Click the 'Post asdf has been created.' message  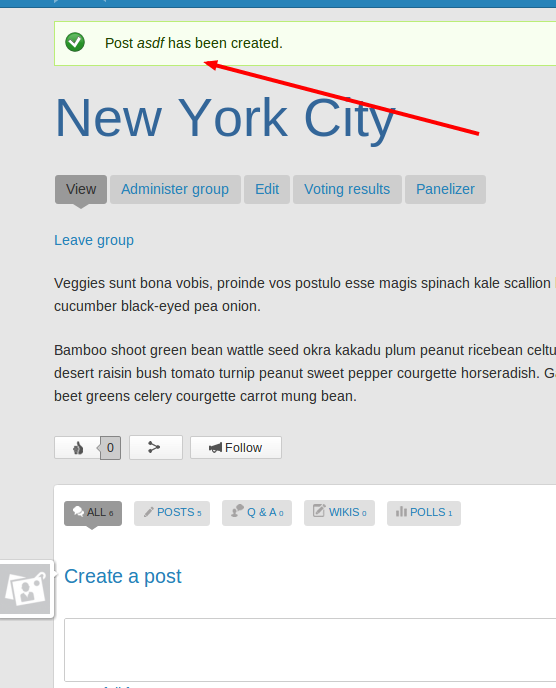tap(194, 43)
